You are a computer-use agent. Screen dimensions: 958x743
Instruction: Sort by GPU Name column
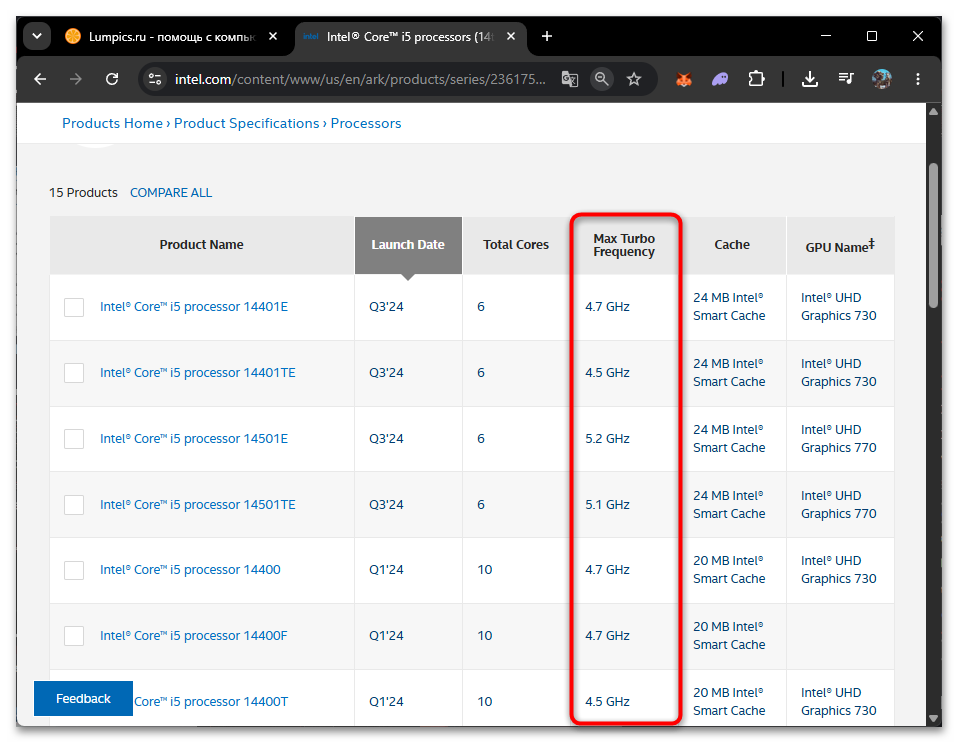click(x=840, y=246)
